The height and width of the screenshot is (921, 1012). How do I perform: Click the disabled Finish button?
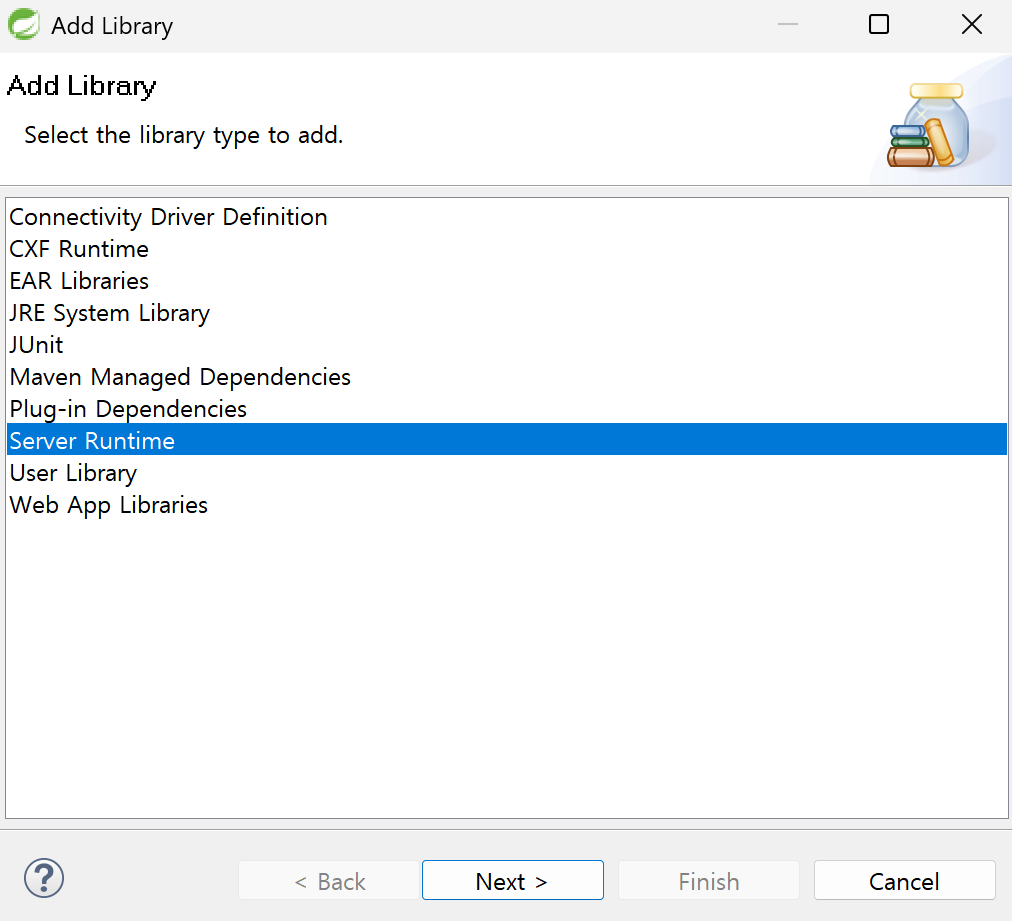tap(709, 880)
